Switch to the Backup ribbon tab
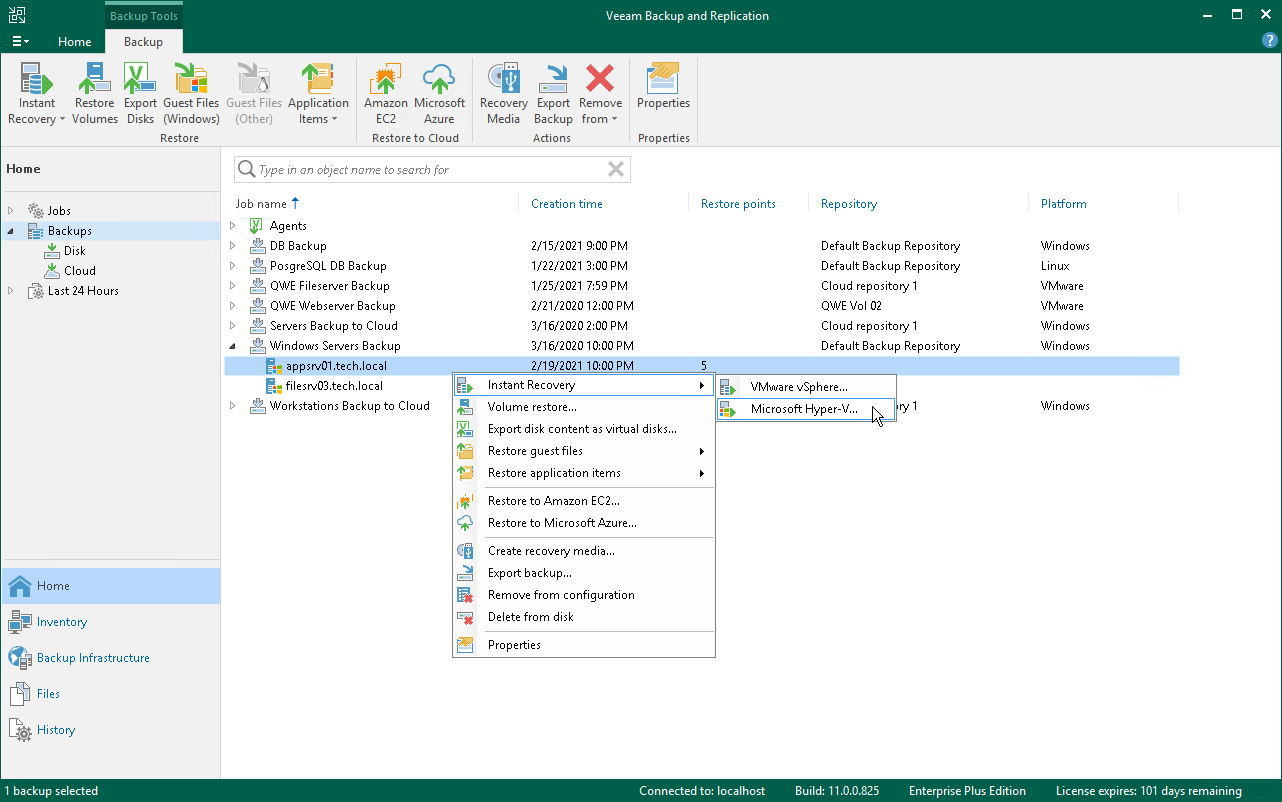1282x802 pixels. [143, 42]
